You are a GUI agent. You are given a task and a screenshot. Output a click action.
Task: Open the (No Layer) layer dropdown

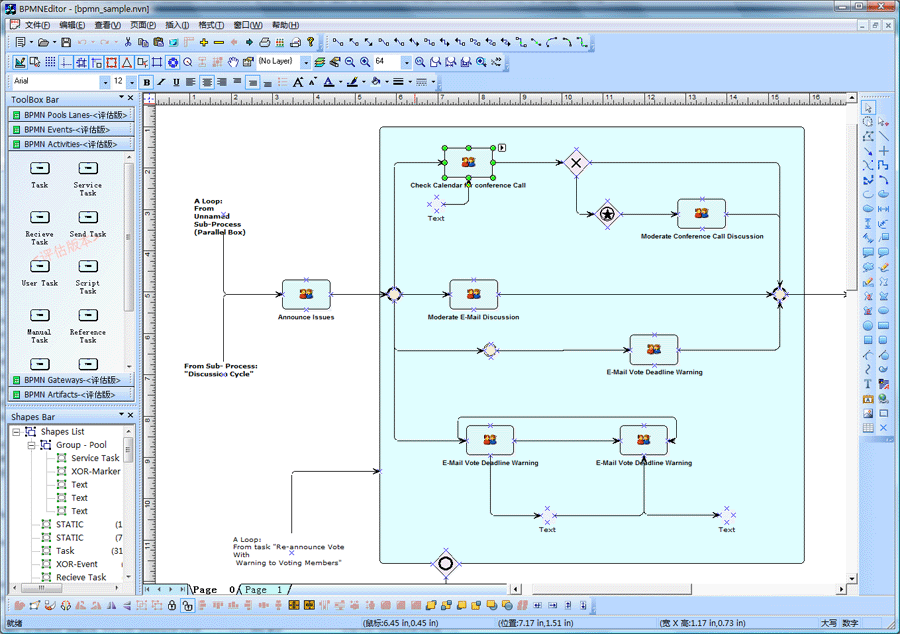point(306,62)
